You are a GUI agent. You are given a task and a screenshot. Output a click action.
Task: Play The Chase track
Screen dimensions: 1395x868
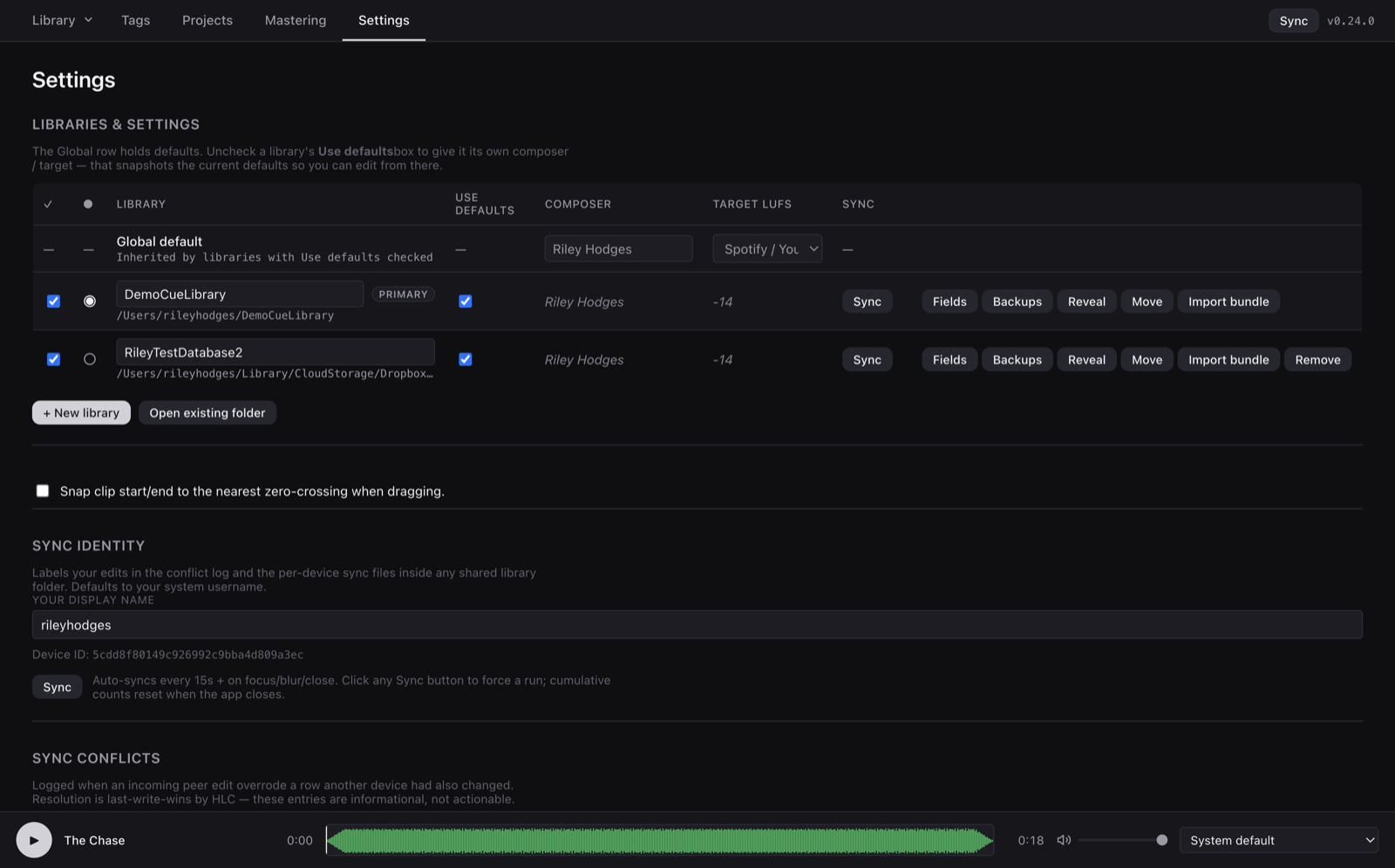[x=34, y=840]
